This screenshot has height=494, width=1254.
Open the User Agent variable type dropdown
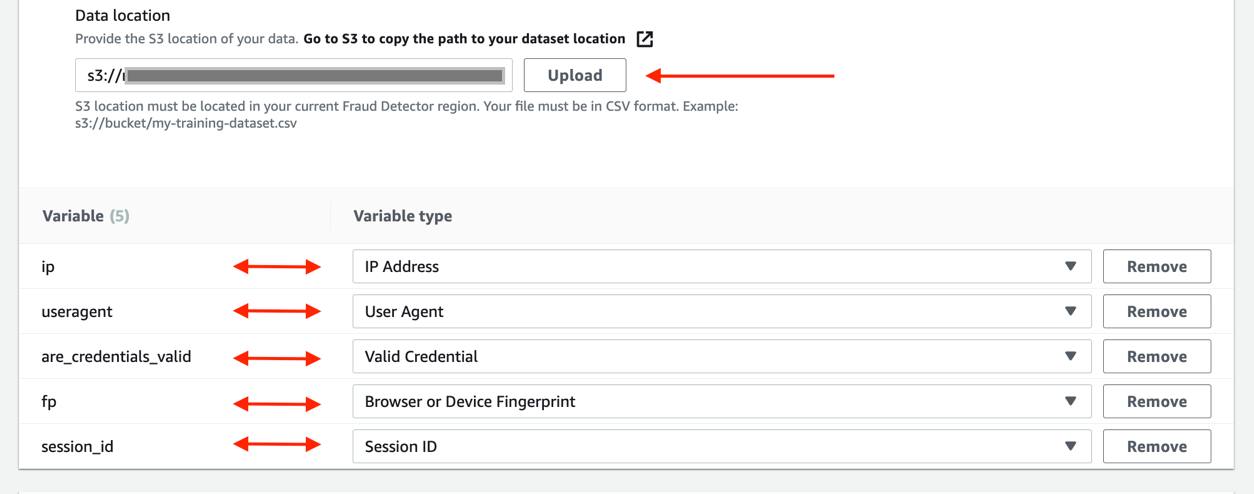pos(721,312)
